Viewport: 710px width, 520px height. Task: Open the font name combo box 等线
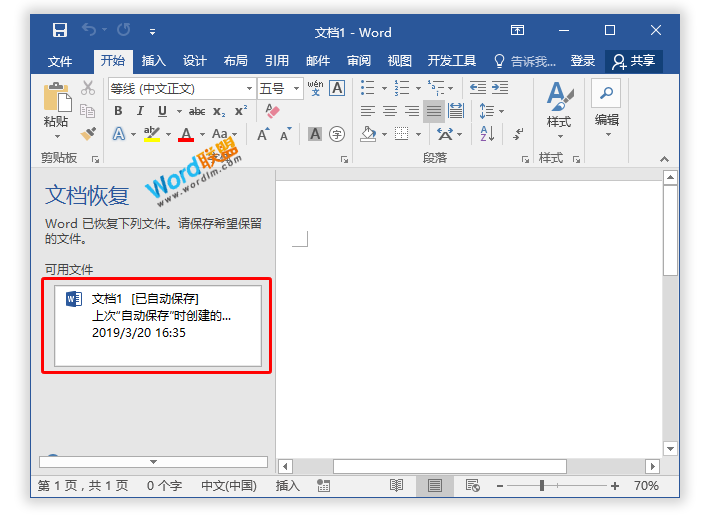182,88
